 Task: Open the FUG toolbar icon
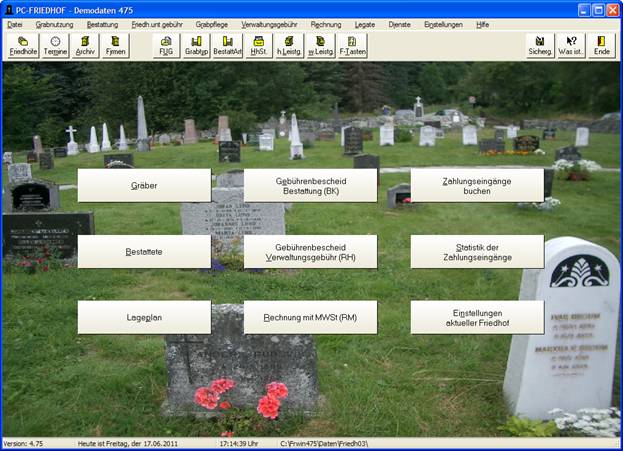(x=166, y=46)
